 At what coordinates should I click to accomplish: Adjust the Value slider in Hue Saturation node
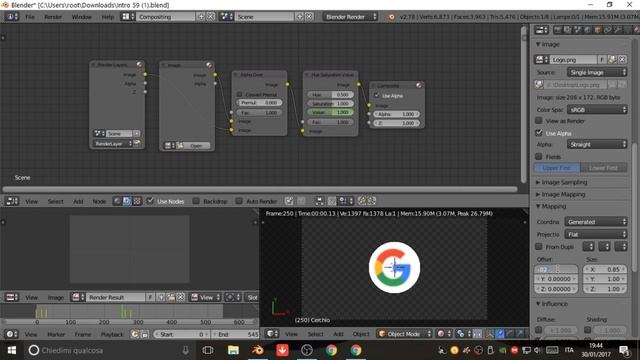pyautogui.click(x=331, y=112)
